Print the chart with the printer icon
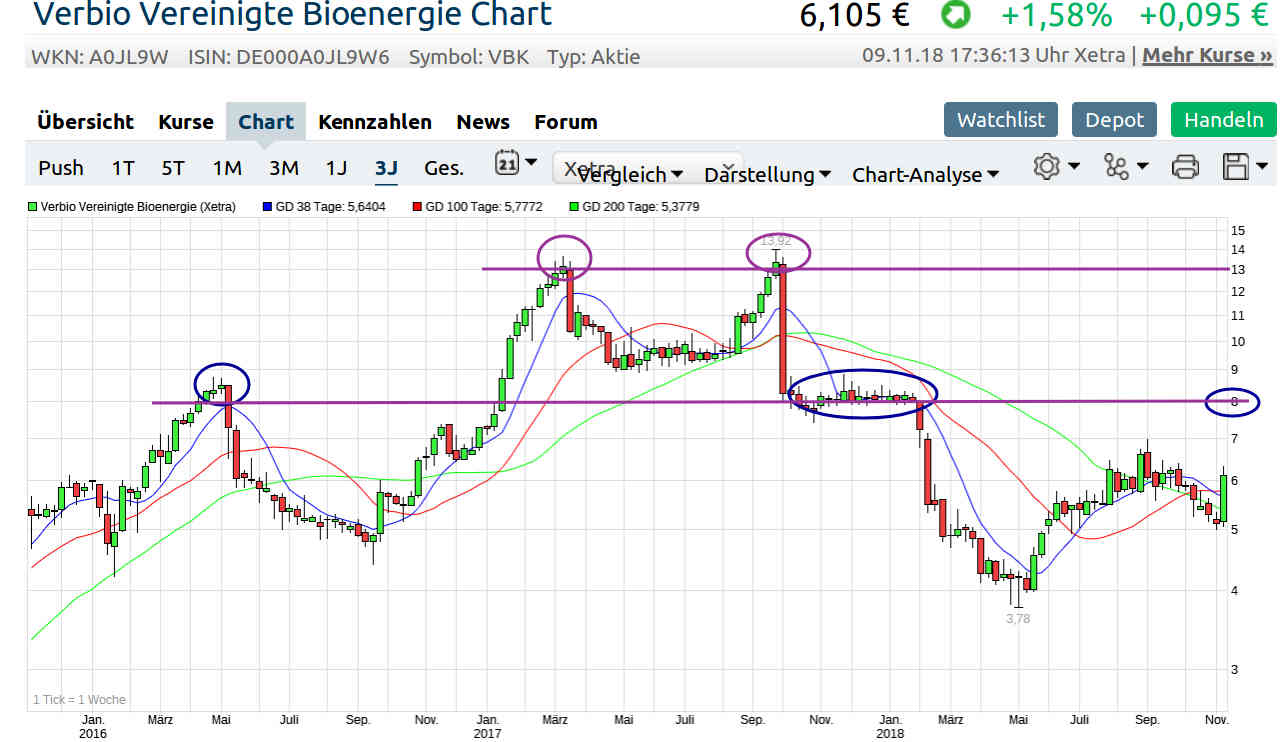Viewport: 1283px width, 742px height. point(1185,166)
